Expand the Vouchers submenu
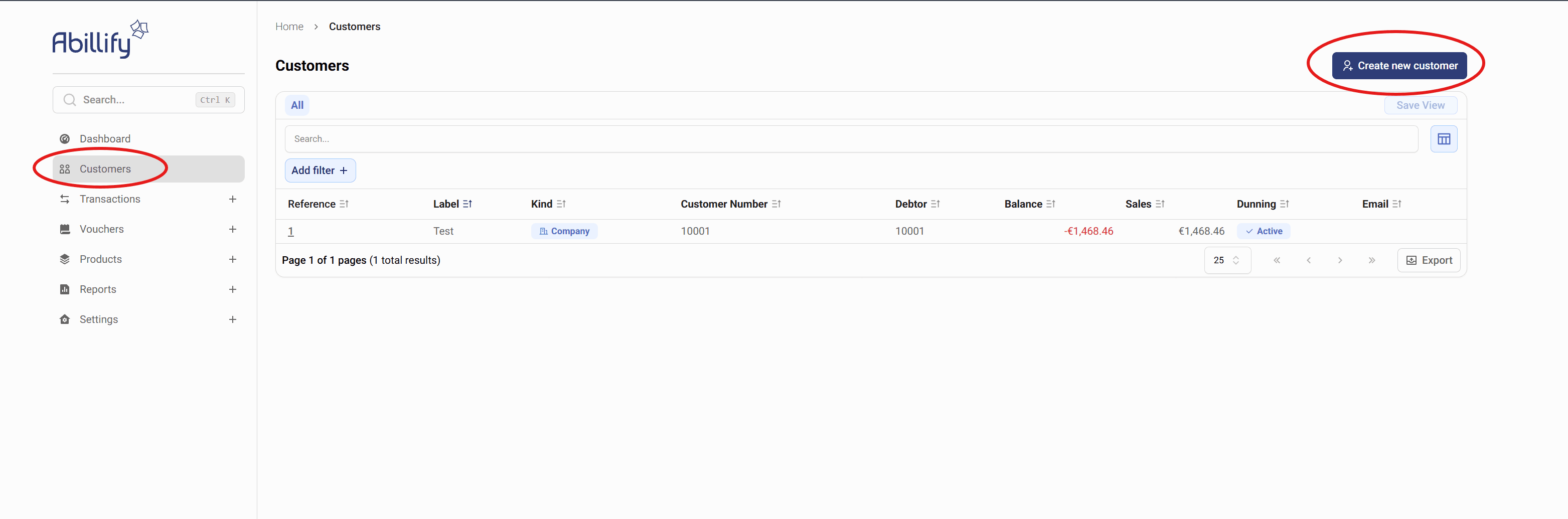This screenshot has height=519, width=1568. pos(233,229)
